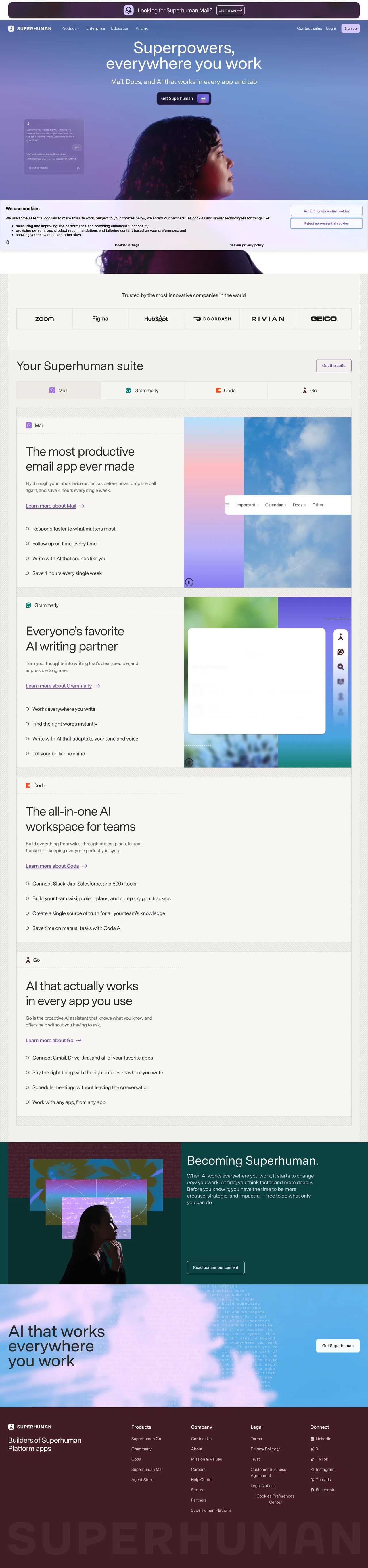Click the Go icon in the Grammarly demo sidebar
Screen dimensions: 368x1568
click(x=341, y=637)
